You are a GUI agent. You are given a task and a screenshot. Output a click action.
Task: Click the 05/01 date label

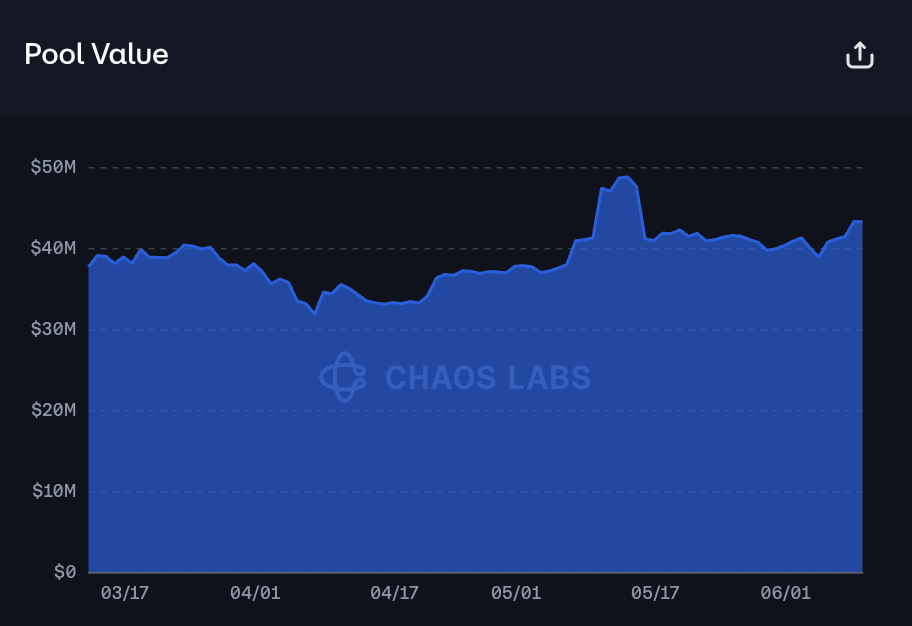tap(516, 593)
